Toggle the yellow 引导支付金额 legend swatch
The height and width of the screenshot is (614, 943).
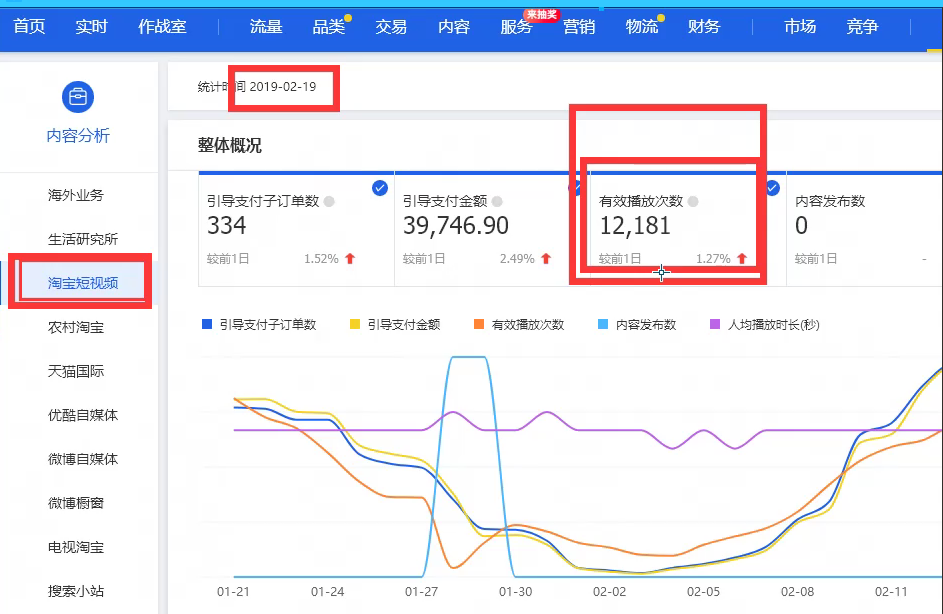355,324
